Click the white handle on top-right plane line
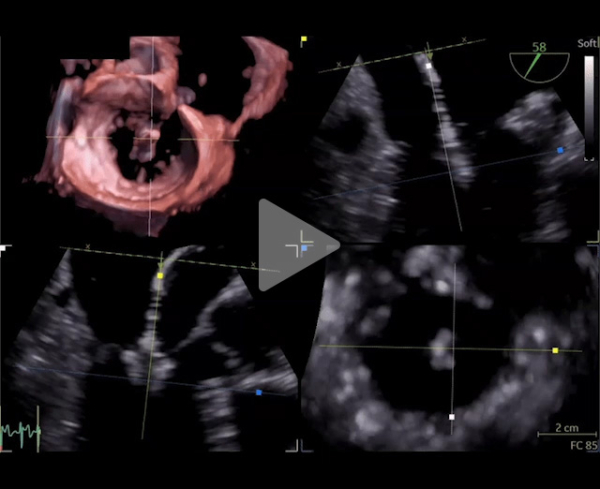This screenshot has width=600, height=489. 429,66
